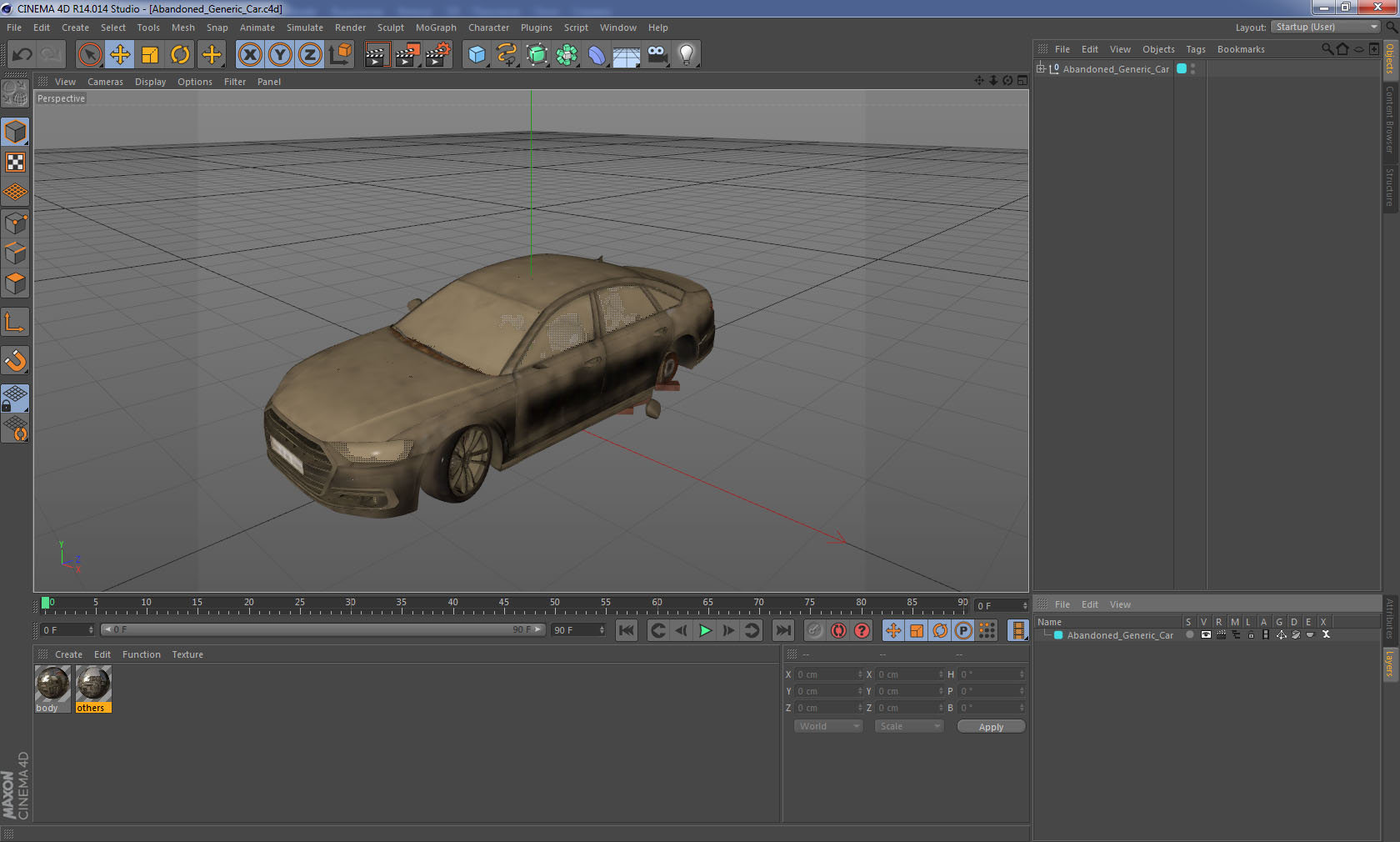
Task: Open Material Manager Function menu
Action: tap(142, 654)
